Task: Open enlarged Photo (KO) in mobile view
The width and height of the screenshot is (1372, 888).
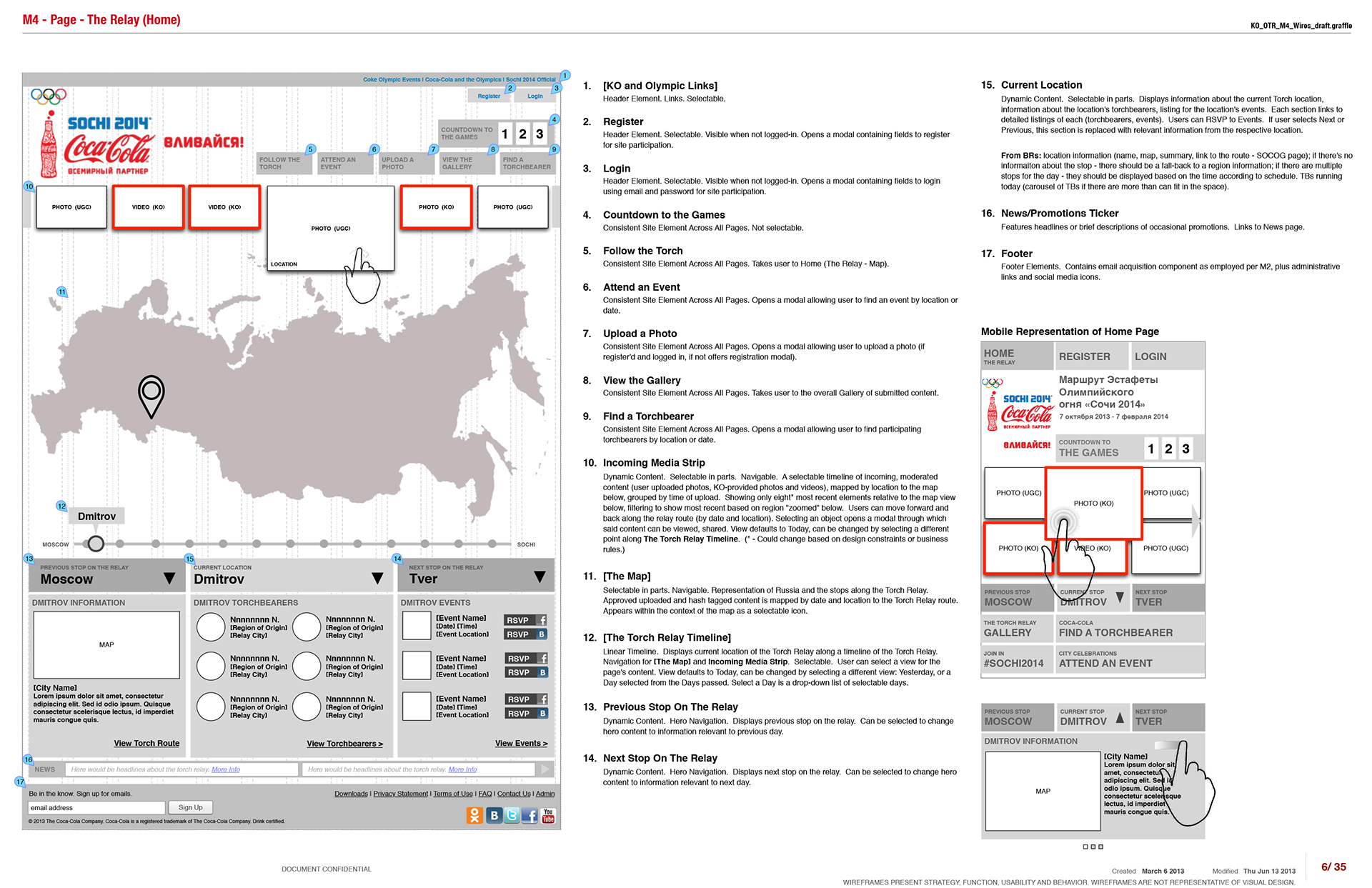Action: pos(1093,503)
